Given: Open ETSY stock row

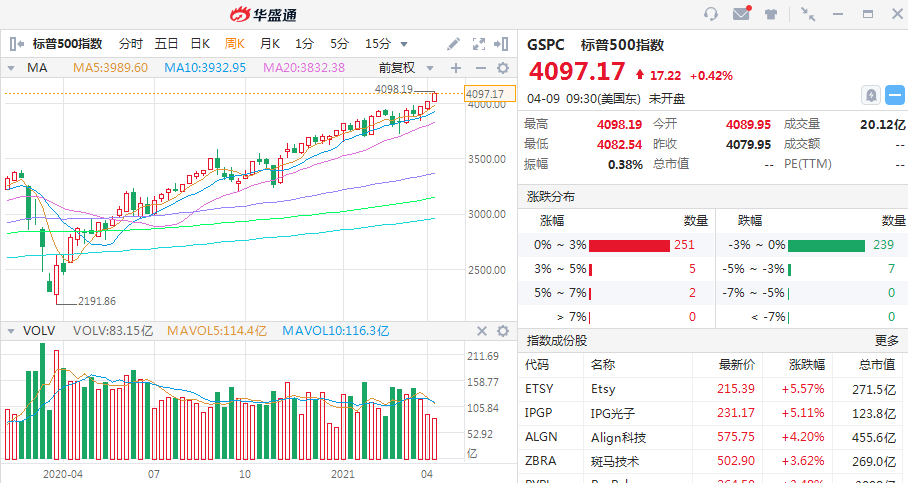Looking at the screenshot, I should click(x=713, y=389).
